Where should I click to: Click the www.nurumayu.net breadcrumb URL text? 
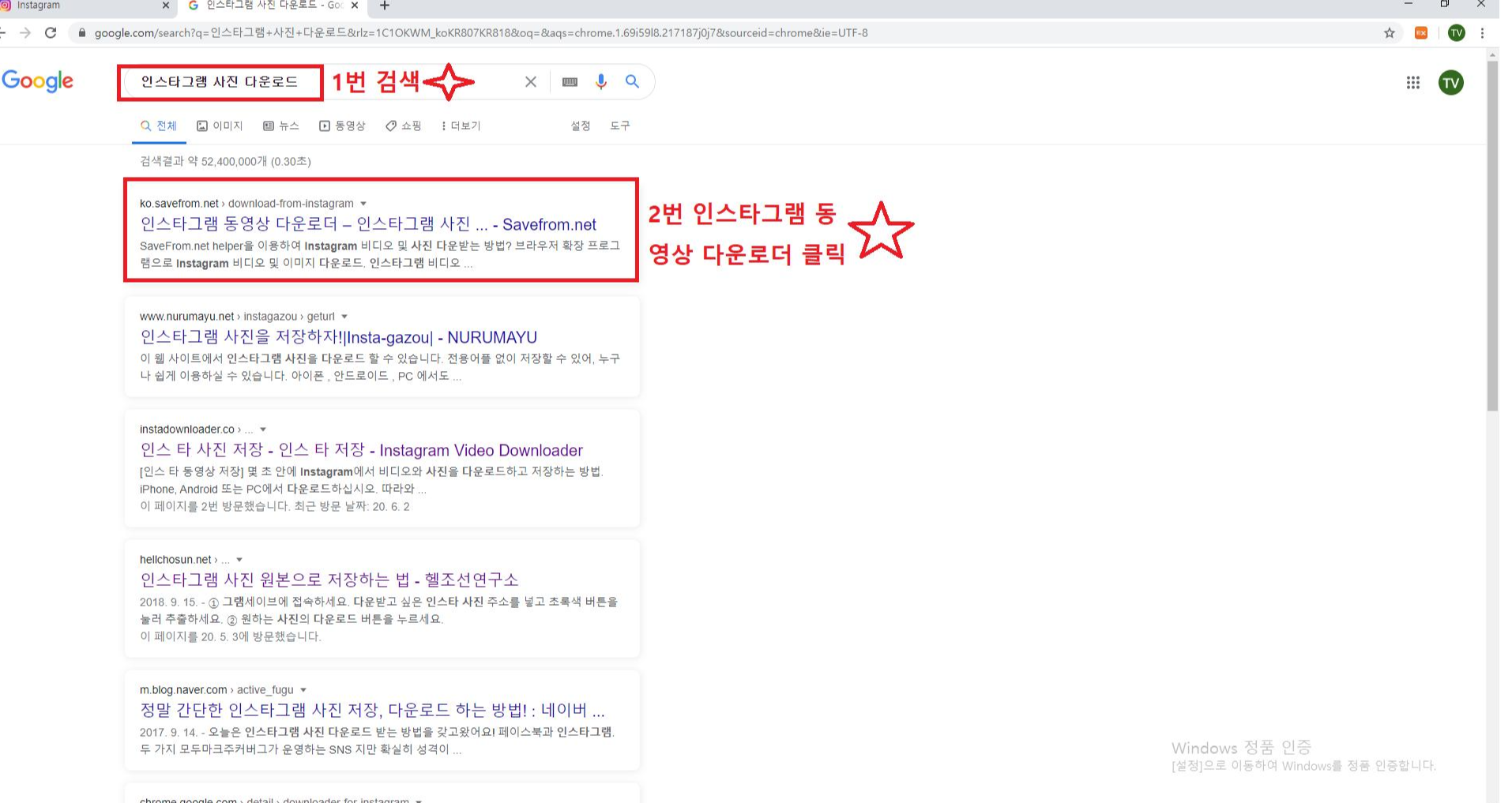pos(237,317)
